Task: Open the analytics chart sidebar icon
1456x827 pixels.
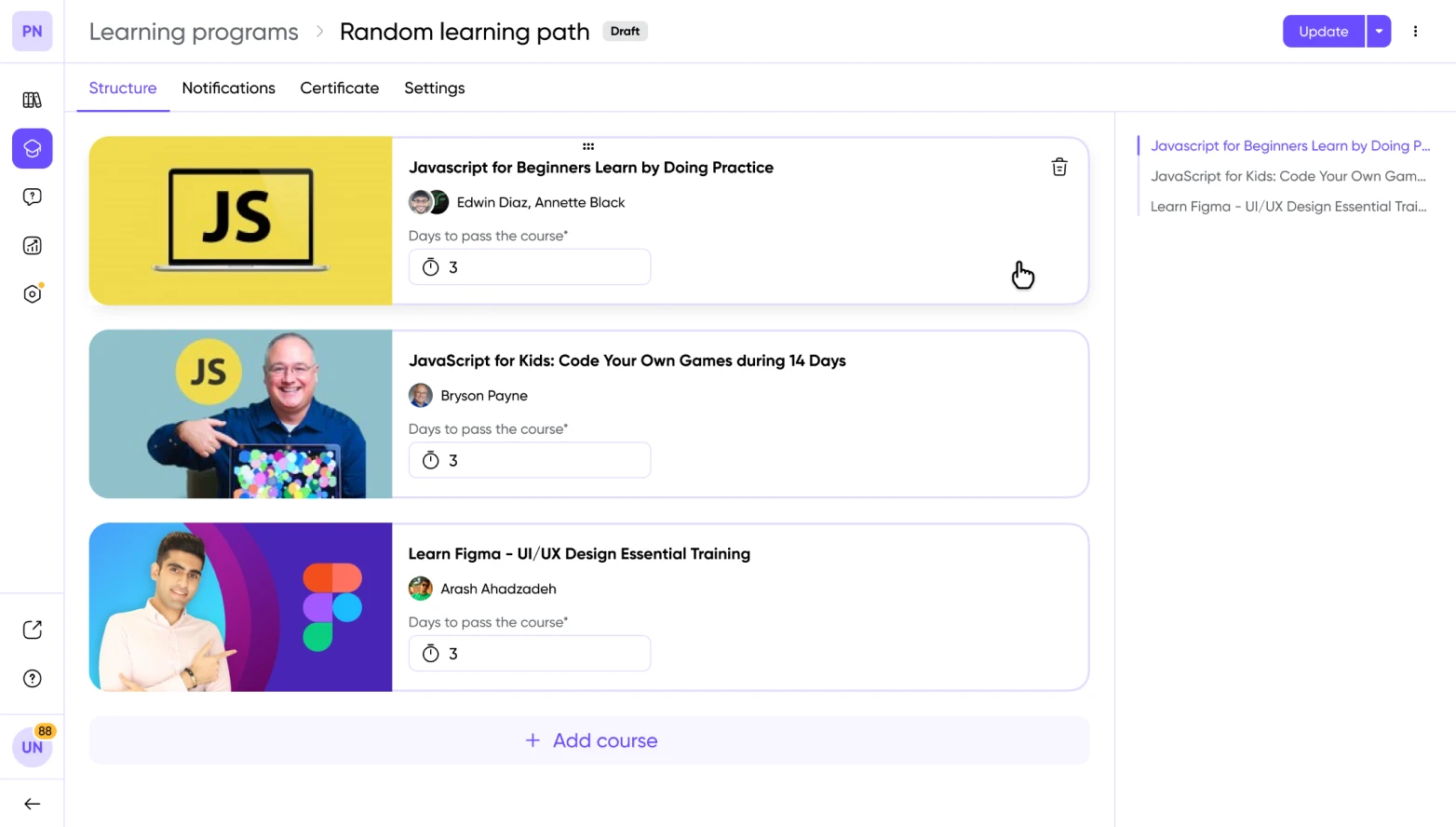Action: 32,246
